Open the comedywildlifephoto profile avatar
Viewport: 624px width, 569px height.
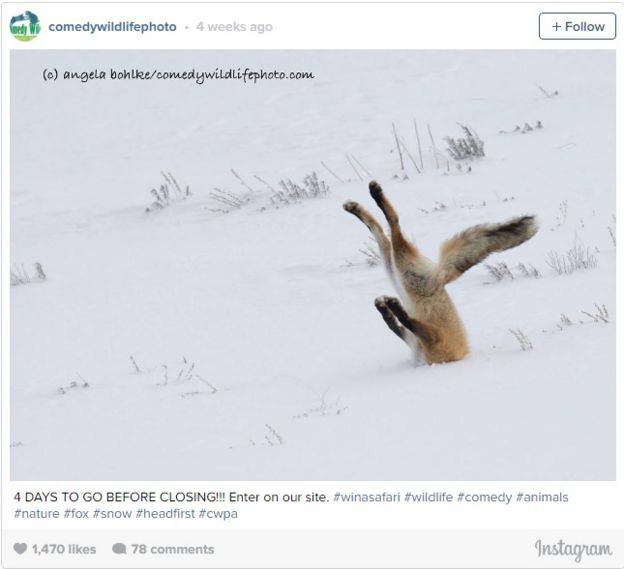[25, 26]
